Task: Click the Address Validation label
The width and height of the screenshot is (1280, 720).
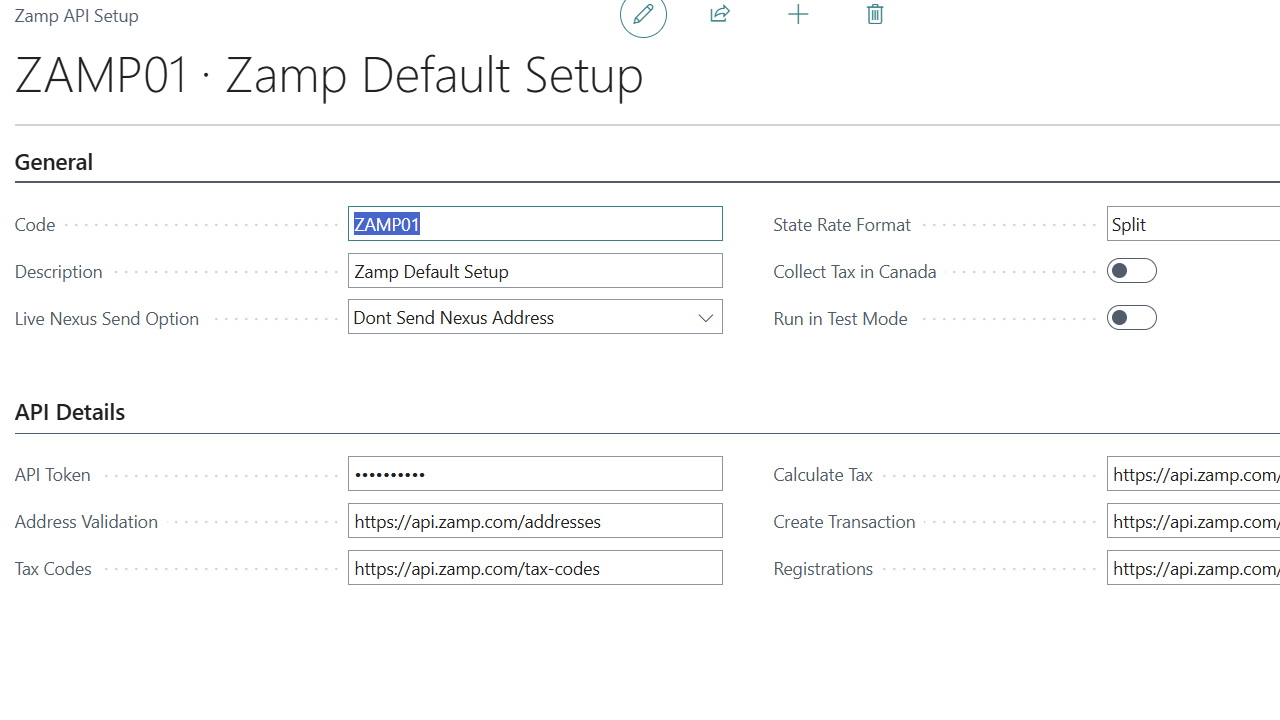Action: [x=87, y=522]
